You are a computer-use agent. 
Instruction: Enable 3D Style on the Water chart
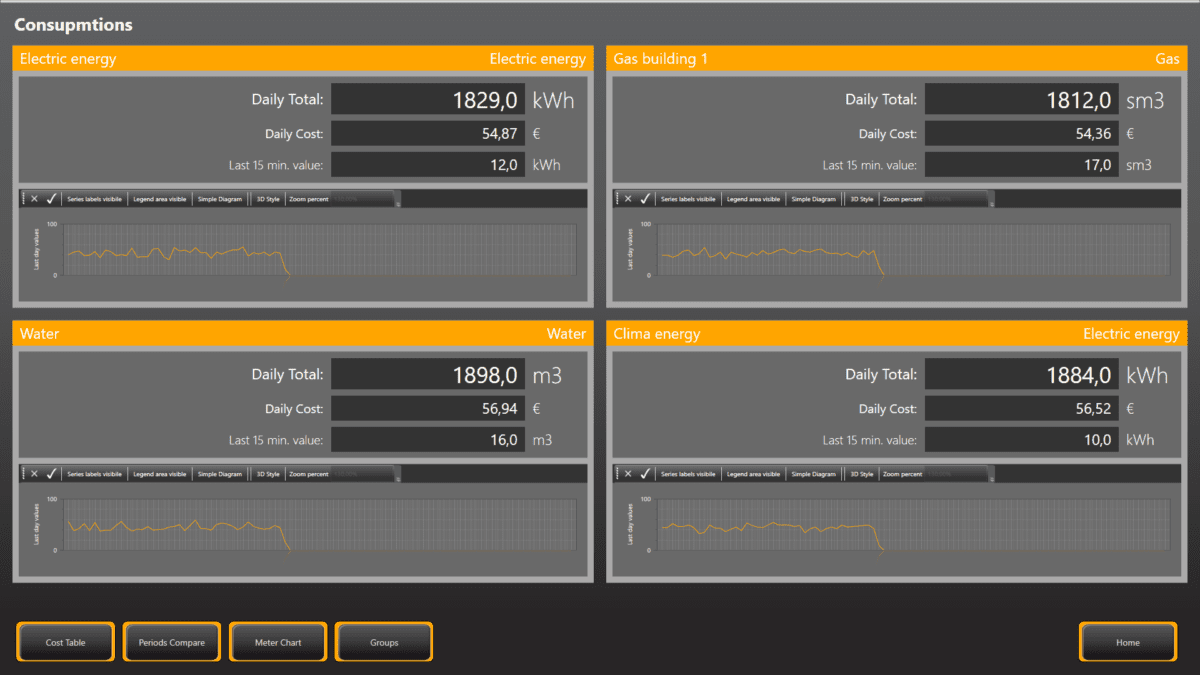[x=268, y=474]
